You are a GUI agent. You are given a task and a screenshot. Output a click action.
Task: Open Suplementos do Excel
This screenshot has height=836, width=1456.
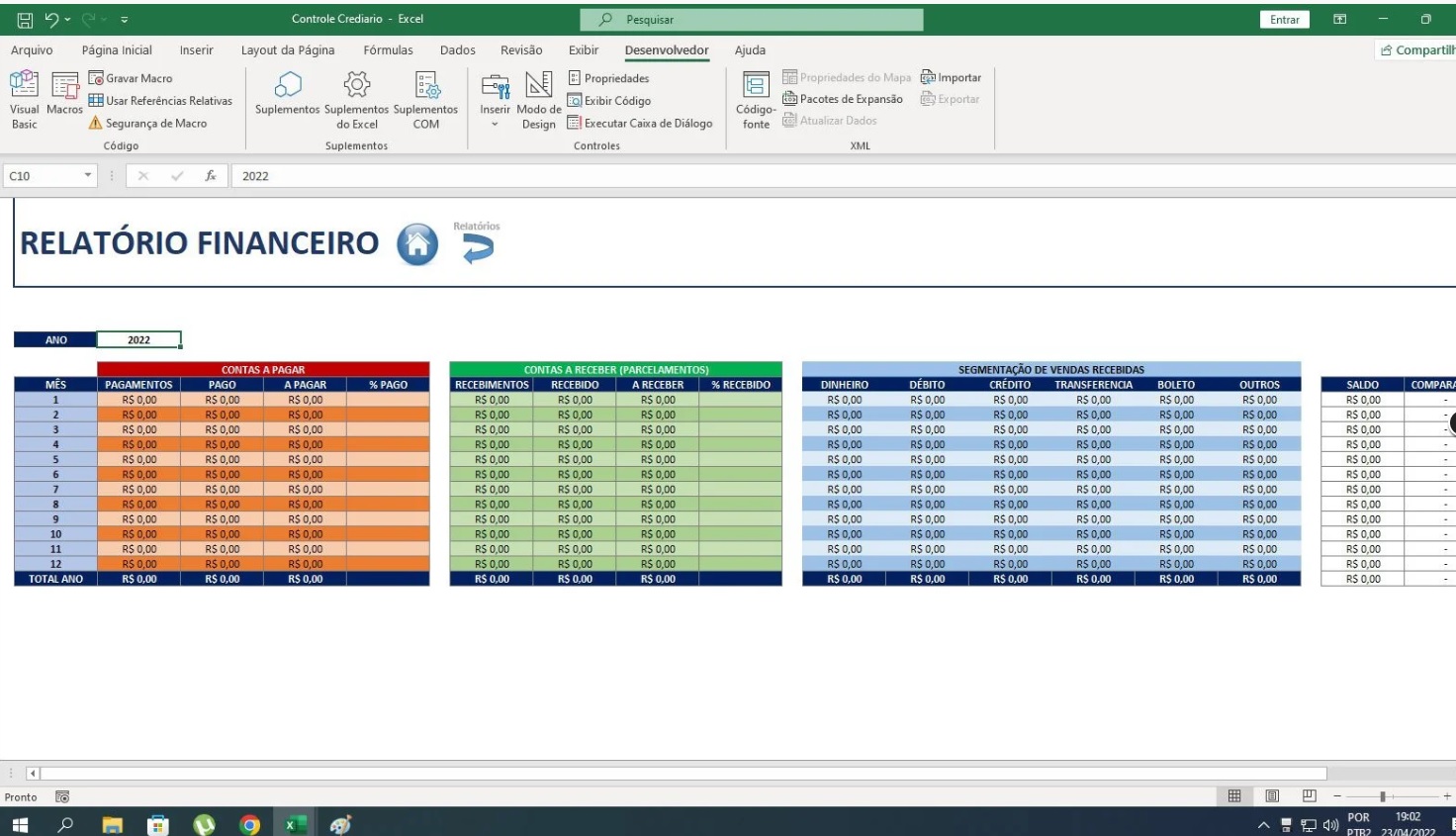[357, 100]
